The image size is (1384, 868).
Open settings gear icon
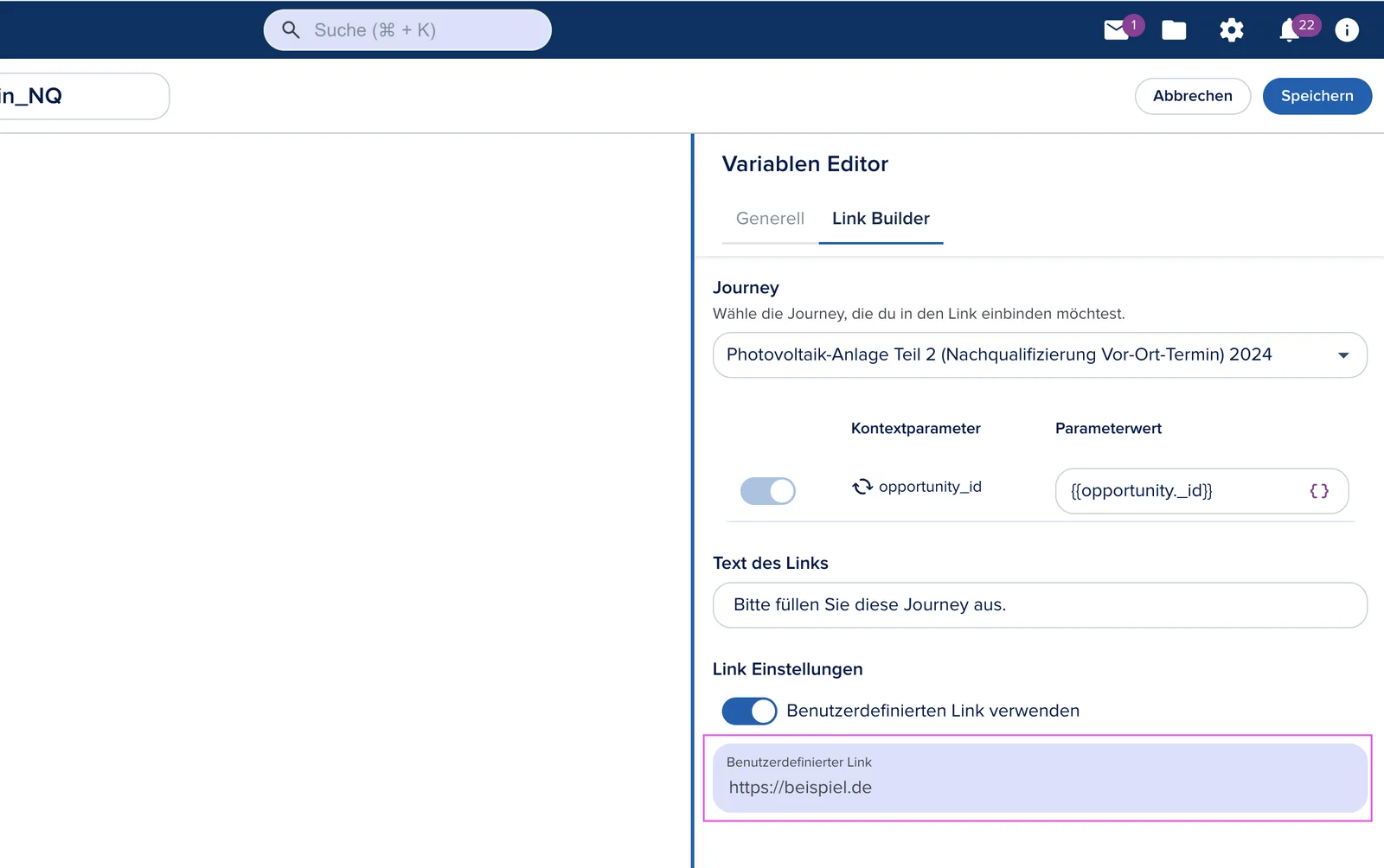click(x=1232, y=30)
